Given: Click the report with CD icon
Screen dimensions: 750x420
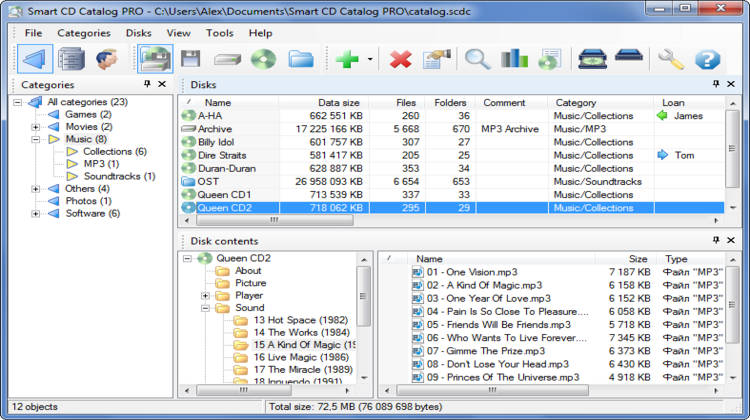Looking at the screenshot, I should pos(550,59).
